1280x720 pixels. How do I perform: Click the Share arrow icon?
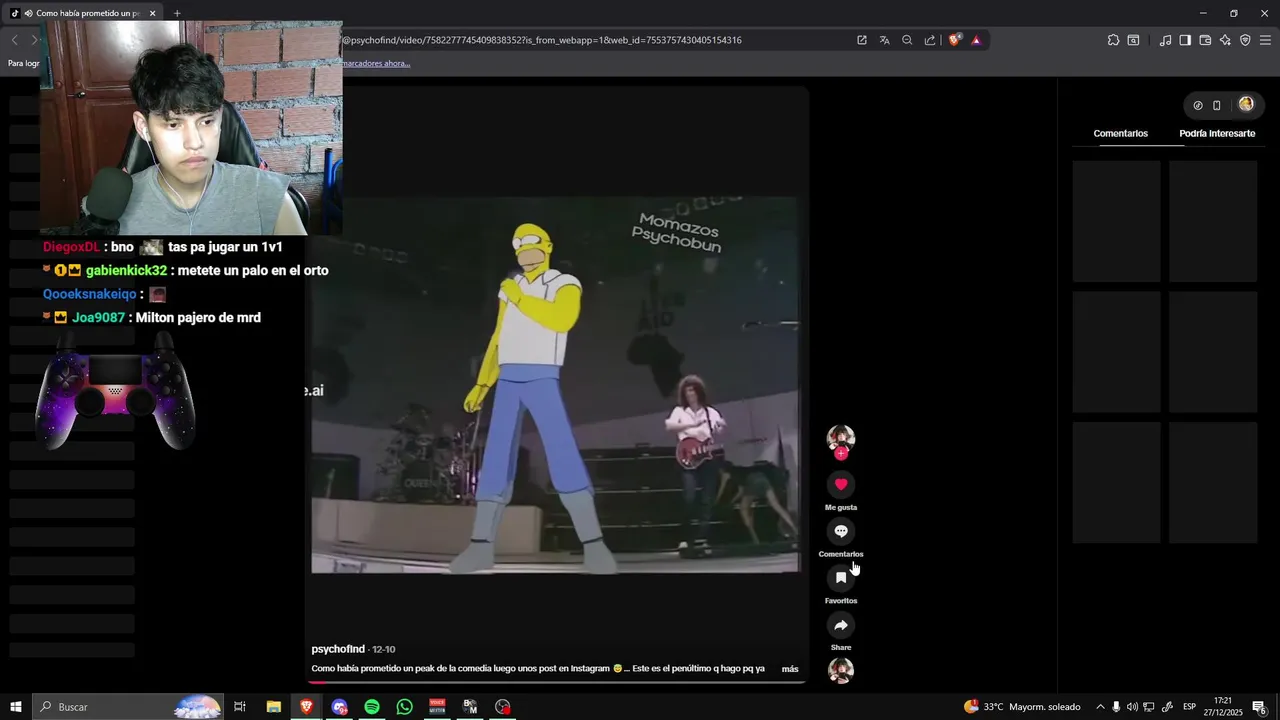841,625
